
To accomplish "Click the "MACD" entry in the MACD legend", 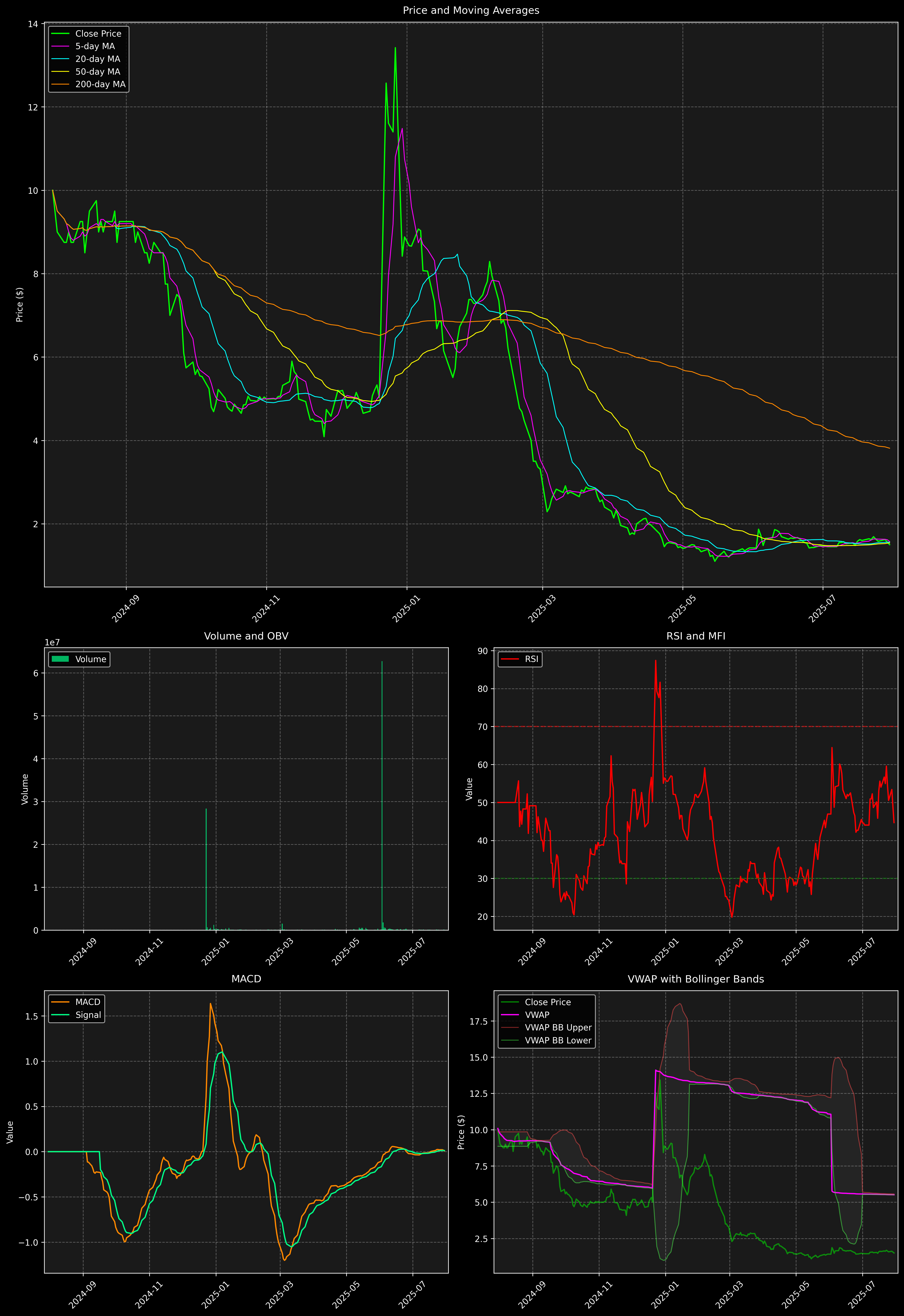I will click(x=88, y=1002).
